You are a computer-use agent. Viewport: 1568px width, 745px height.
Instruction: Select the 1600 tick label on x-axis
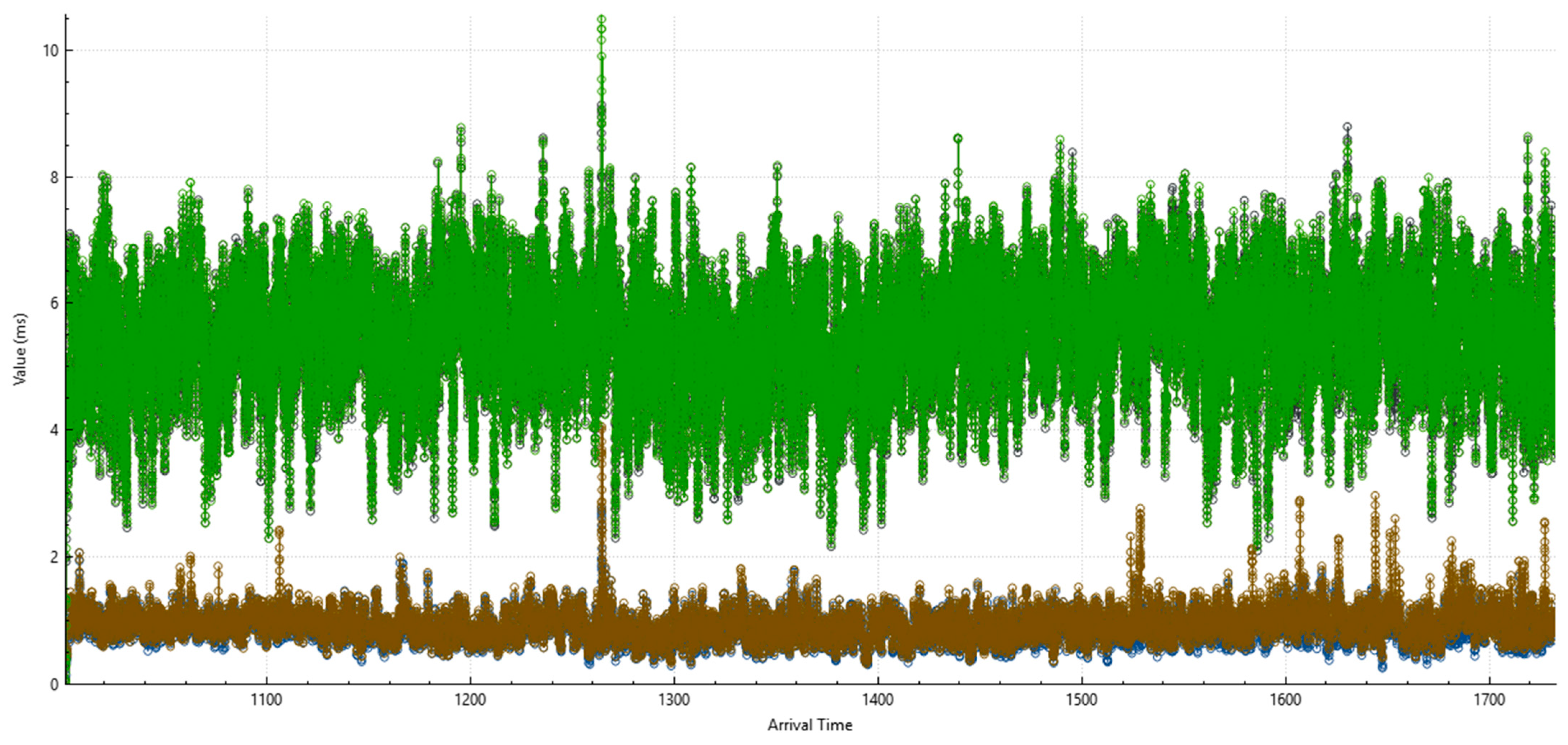1286,700
